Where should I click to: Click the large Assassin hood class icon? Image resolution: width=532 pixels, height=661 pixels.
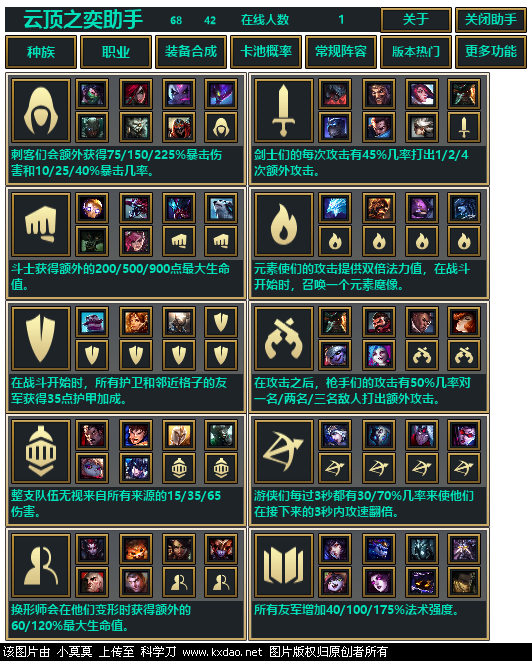click(41, 110)
